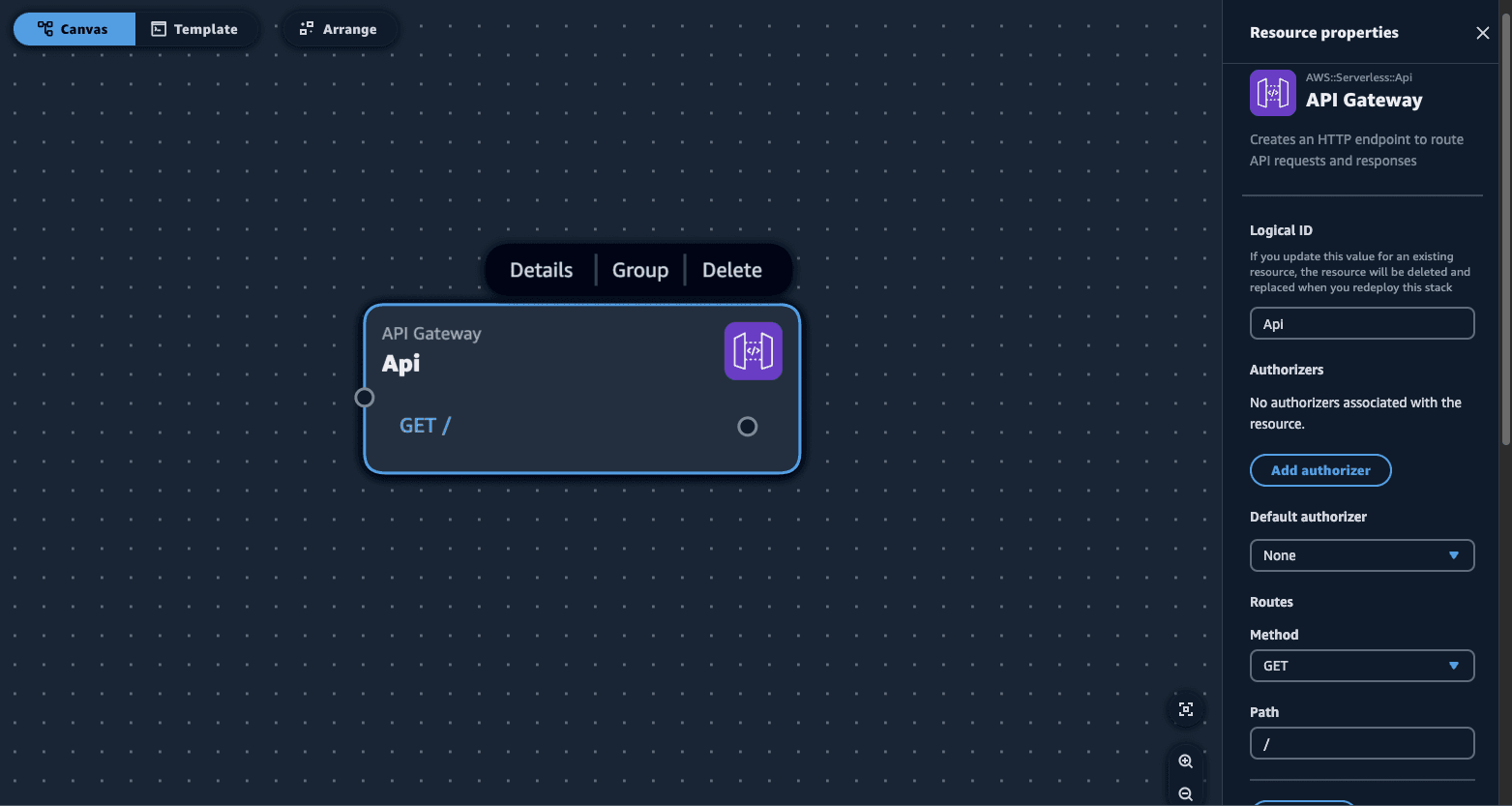
Task: Choose Delete in the card action menu
Action: [732, 270]
